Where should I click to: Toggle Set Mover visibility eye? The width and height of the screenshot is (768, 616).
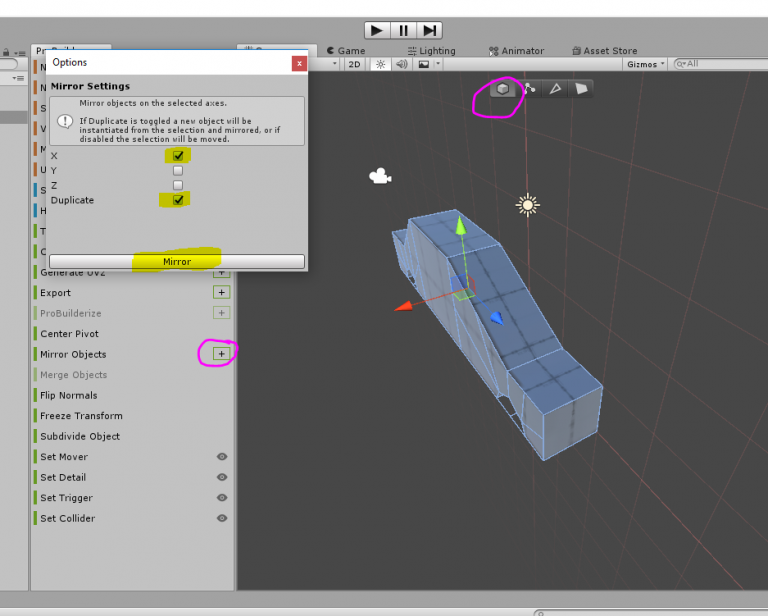click(x=222, y=457)
